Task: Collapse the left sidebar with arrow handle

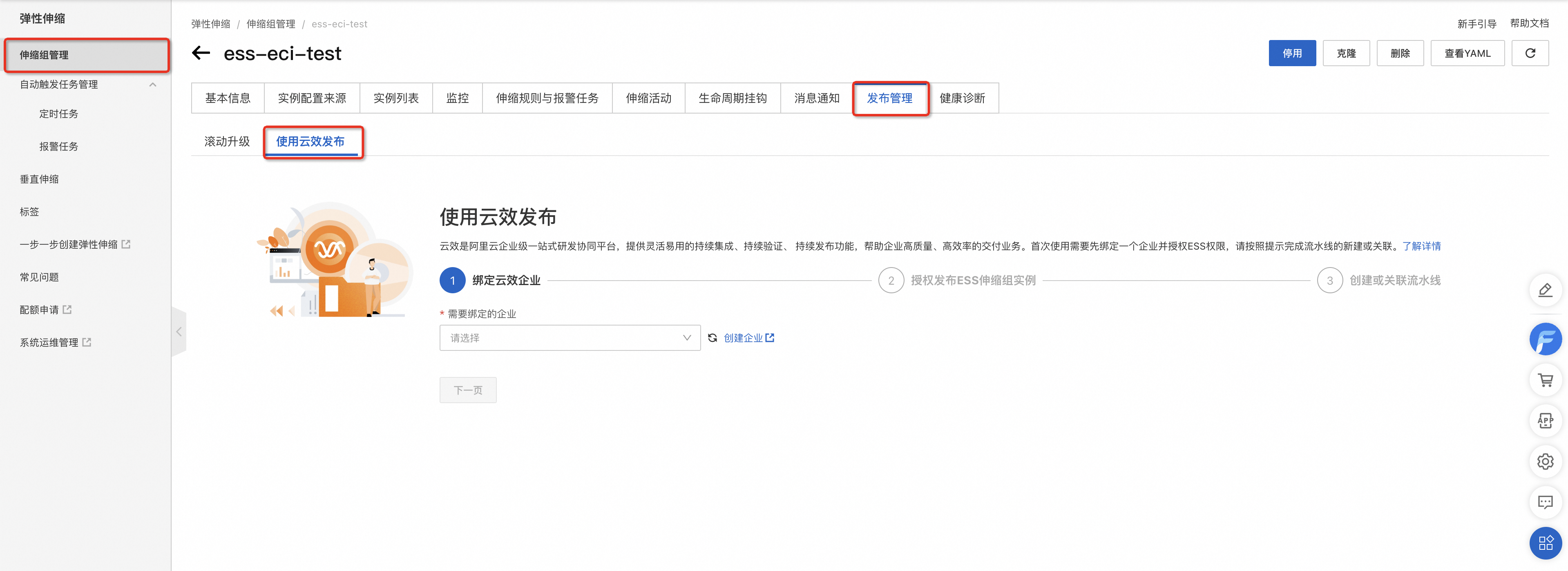Action: [179, 332]
